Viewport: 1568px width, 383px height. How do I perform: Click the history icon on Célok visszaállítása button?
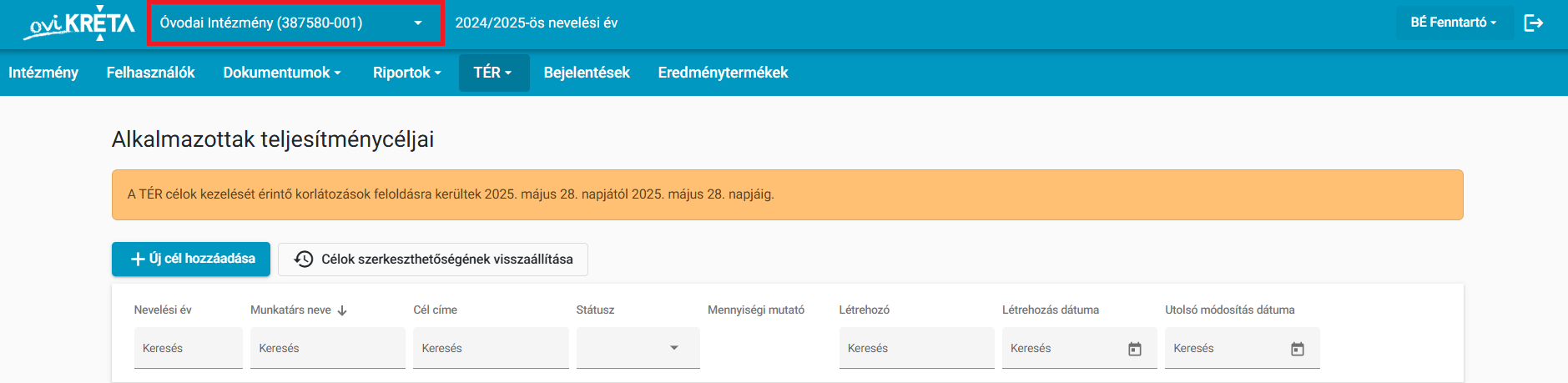pos(304,260)
